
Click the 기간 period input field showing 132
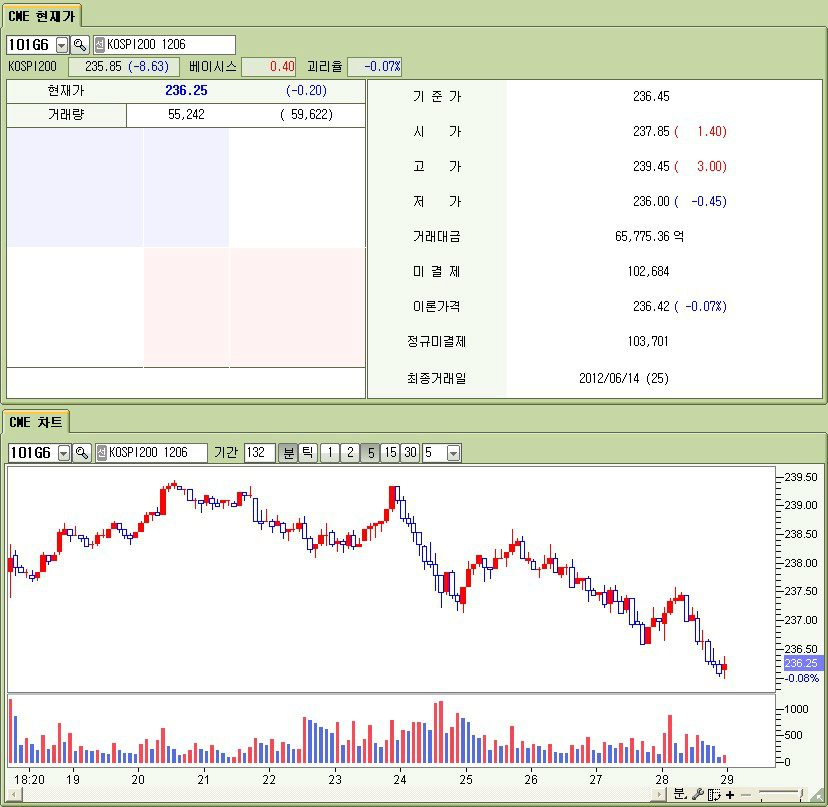pyautogui.click(x=259, y=453)
